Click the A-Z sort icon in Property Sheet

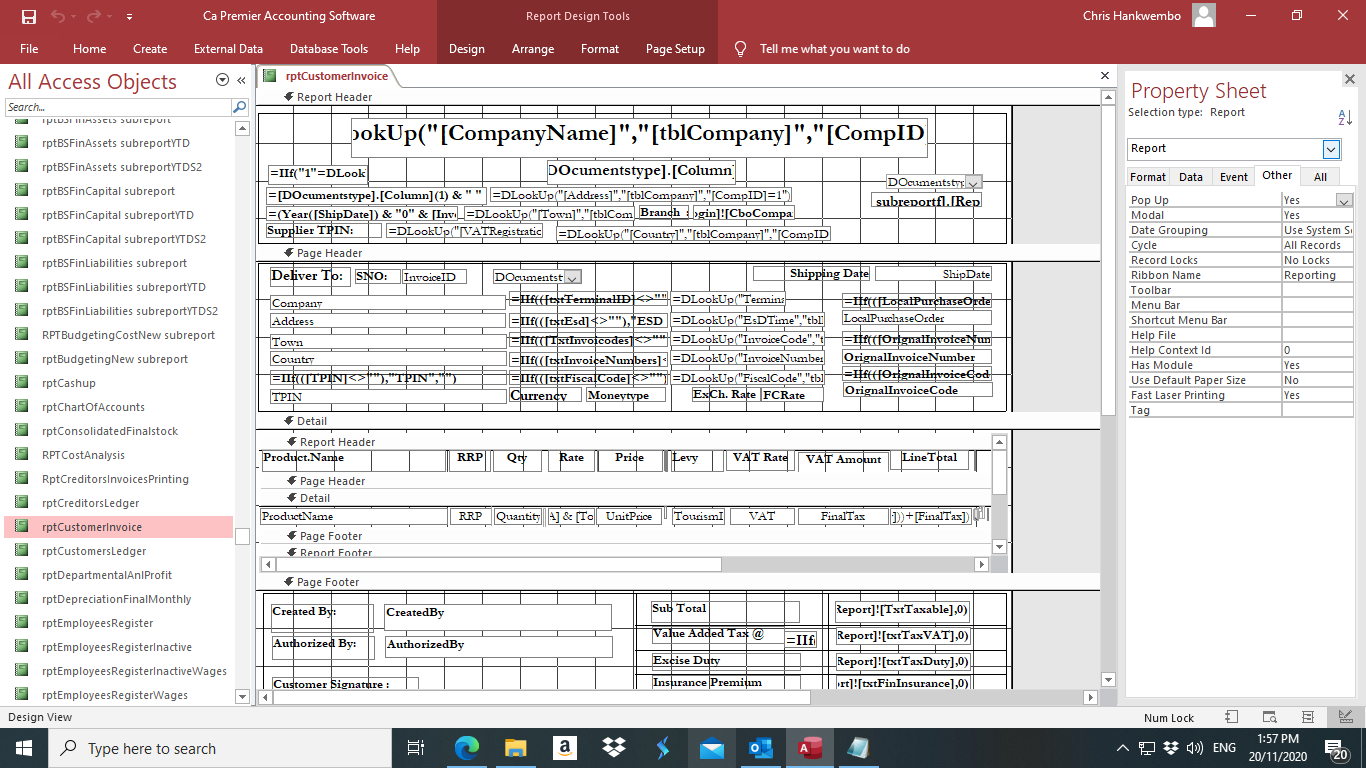[1345, 115]
